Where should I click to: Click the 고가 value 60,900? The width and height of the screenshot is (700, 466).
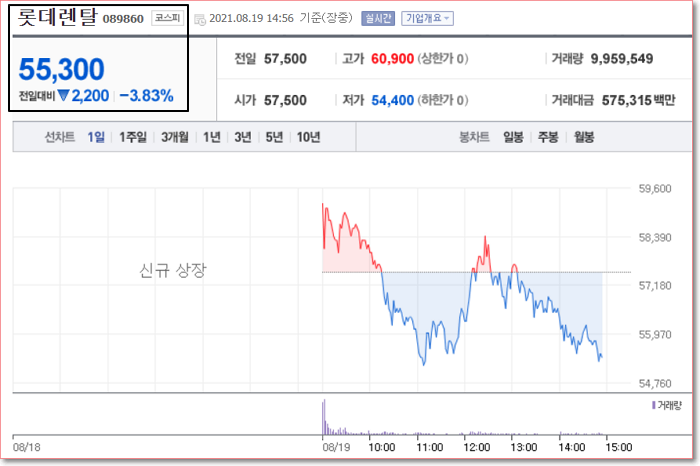[x=392, y=59]
